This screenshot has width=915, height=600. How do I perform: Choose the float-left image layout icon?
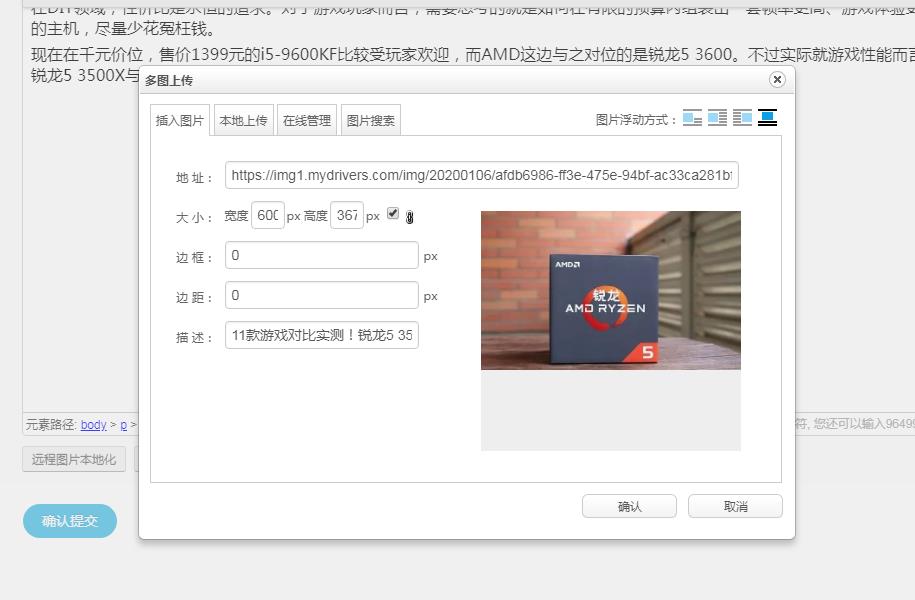pyautogui.click(x=717, y=118)
